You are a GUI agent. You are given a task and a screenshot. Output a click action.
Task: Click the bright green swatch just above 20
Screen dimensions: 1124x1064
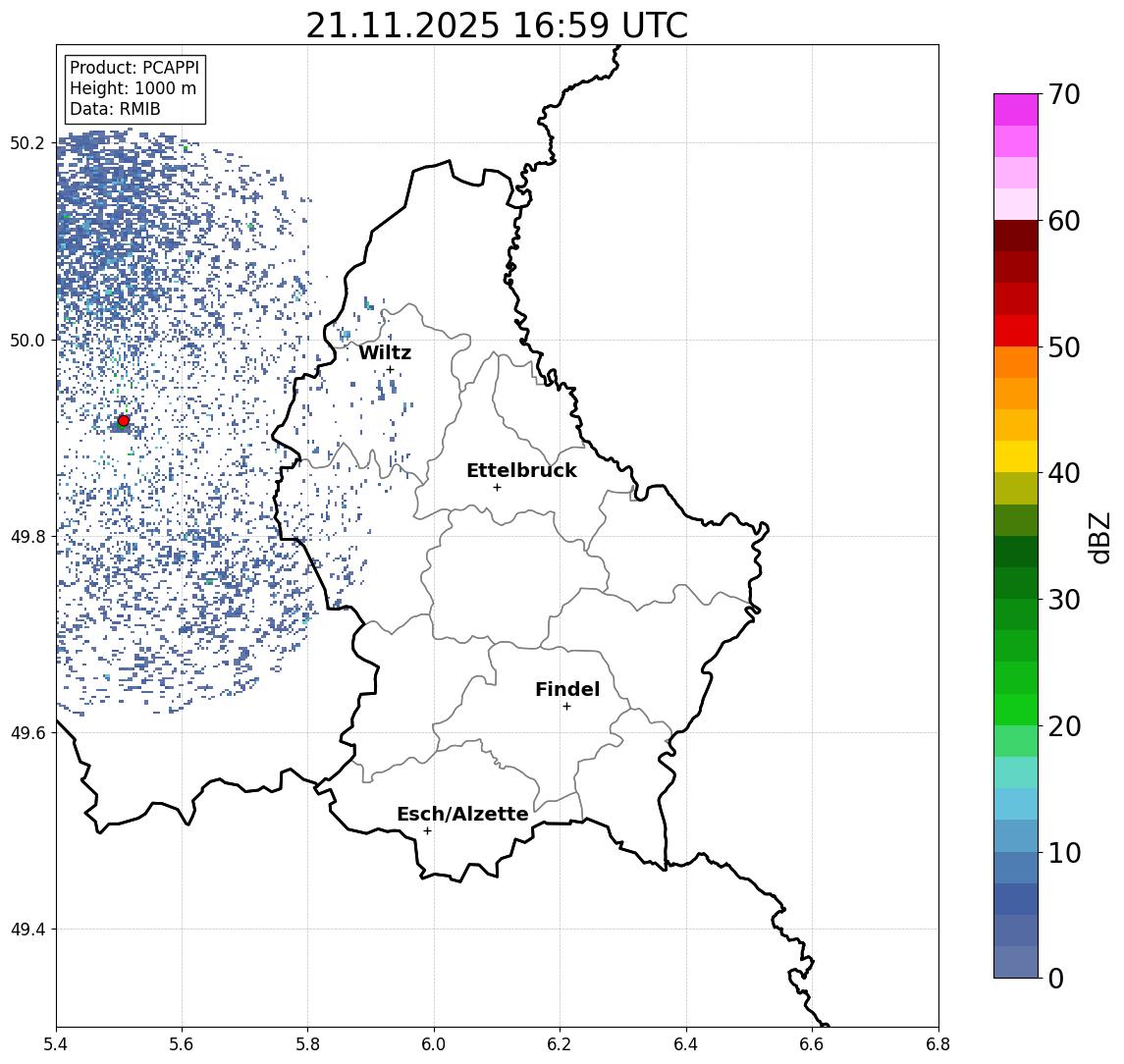[1016, 710]
